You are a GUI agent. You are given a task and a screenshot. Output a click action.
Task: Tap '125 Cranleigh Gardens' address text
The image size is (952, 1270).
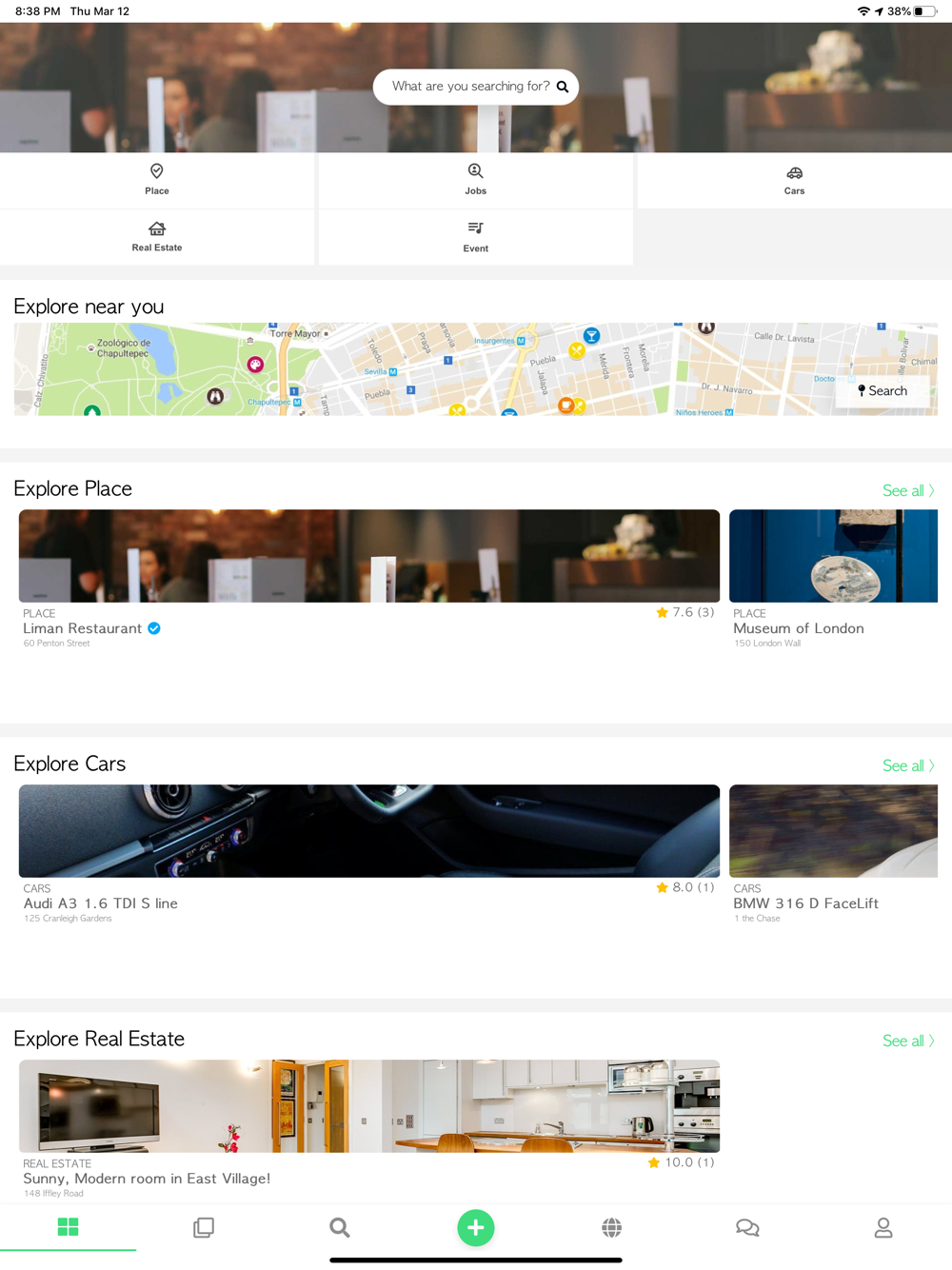click(68, 919)
